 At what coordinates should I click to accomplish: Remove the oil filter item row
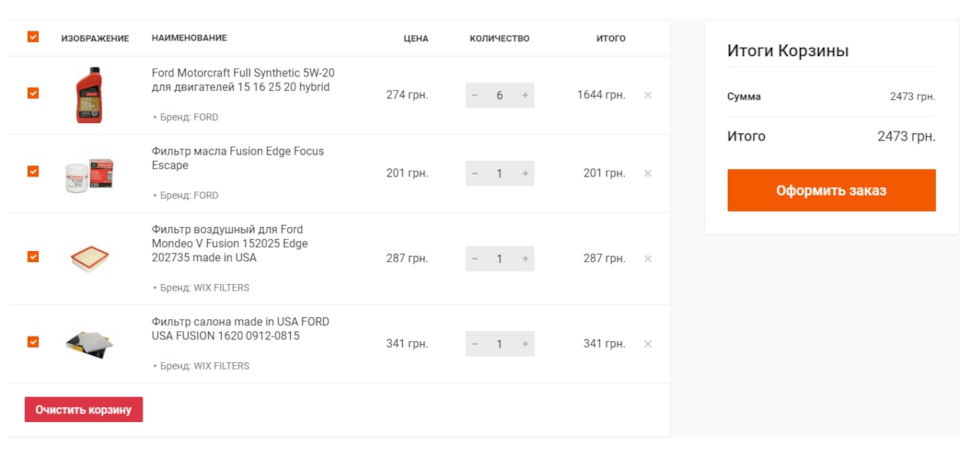[648, 174]
